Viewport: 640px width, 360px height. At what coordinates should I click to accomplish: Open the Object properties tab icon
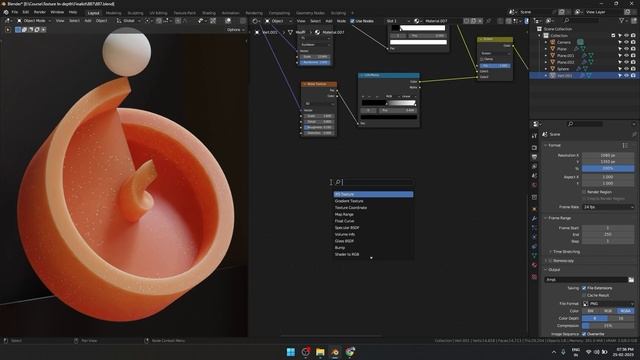[534, 209]
